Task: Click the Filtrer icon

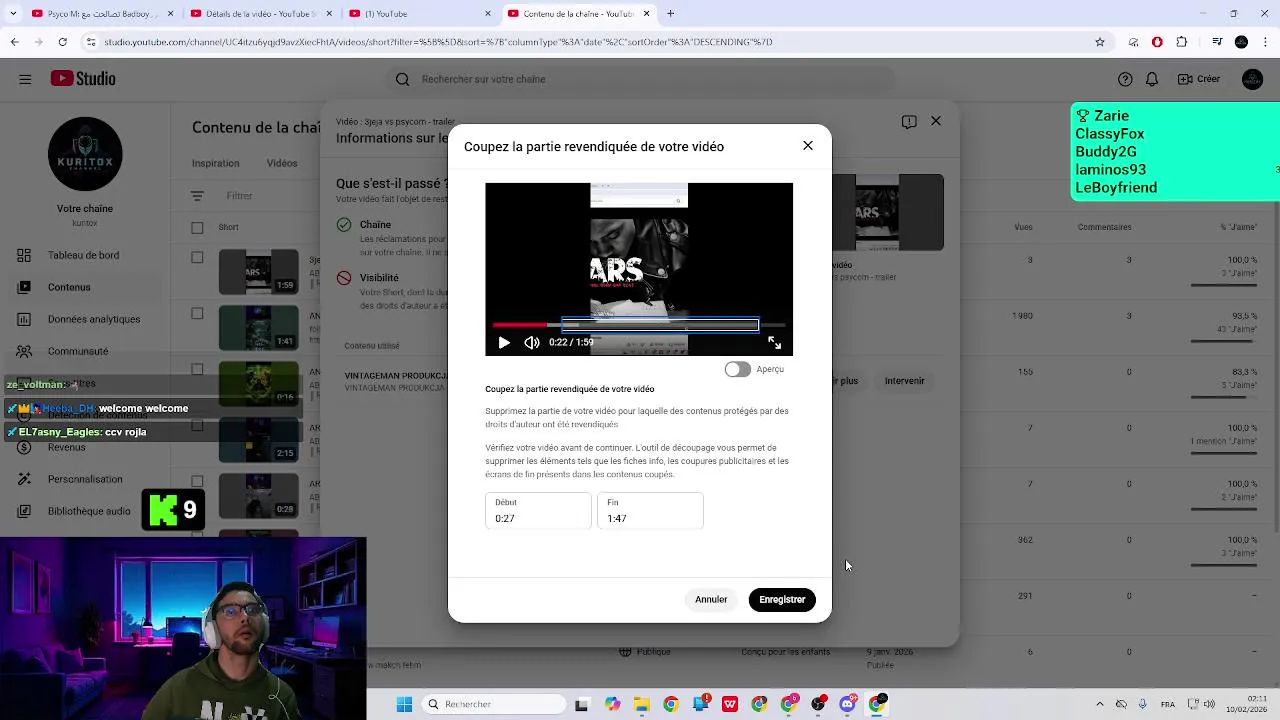Action: coord(197,196)
